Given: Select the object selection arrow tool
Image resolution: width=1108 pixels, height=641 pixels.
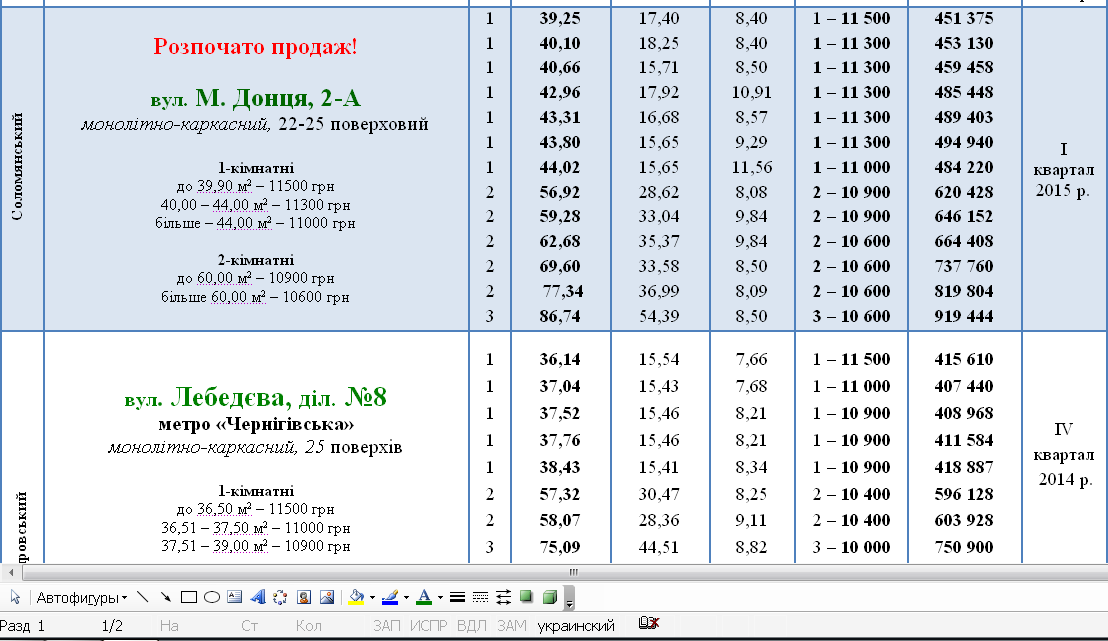Looking at the screenshot, I should [x=15, y=598].
